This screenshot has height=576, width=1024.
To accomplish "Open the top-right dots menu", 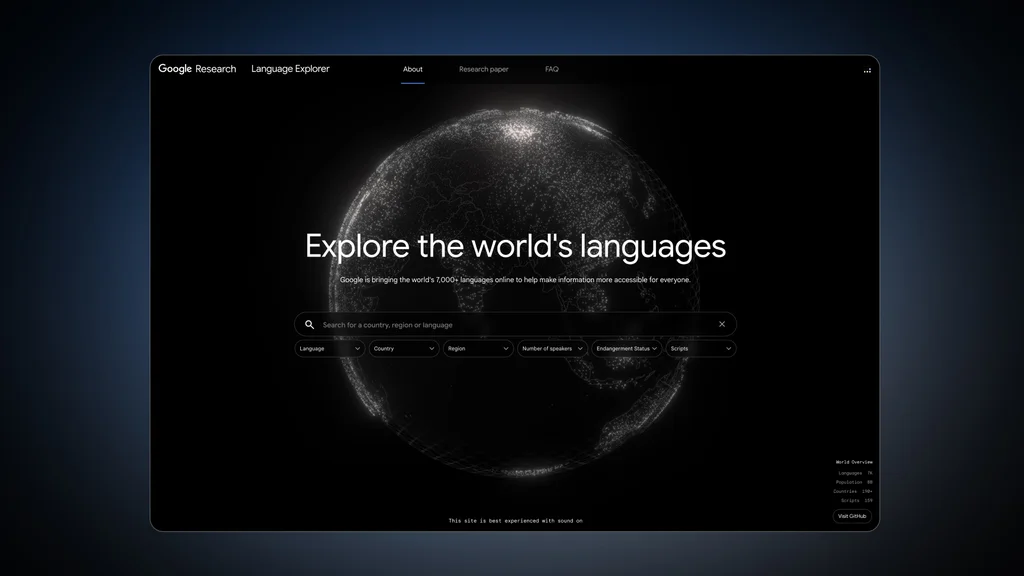I will click(867, 71).
